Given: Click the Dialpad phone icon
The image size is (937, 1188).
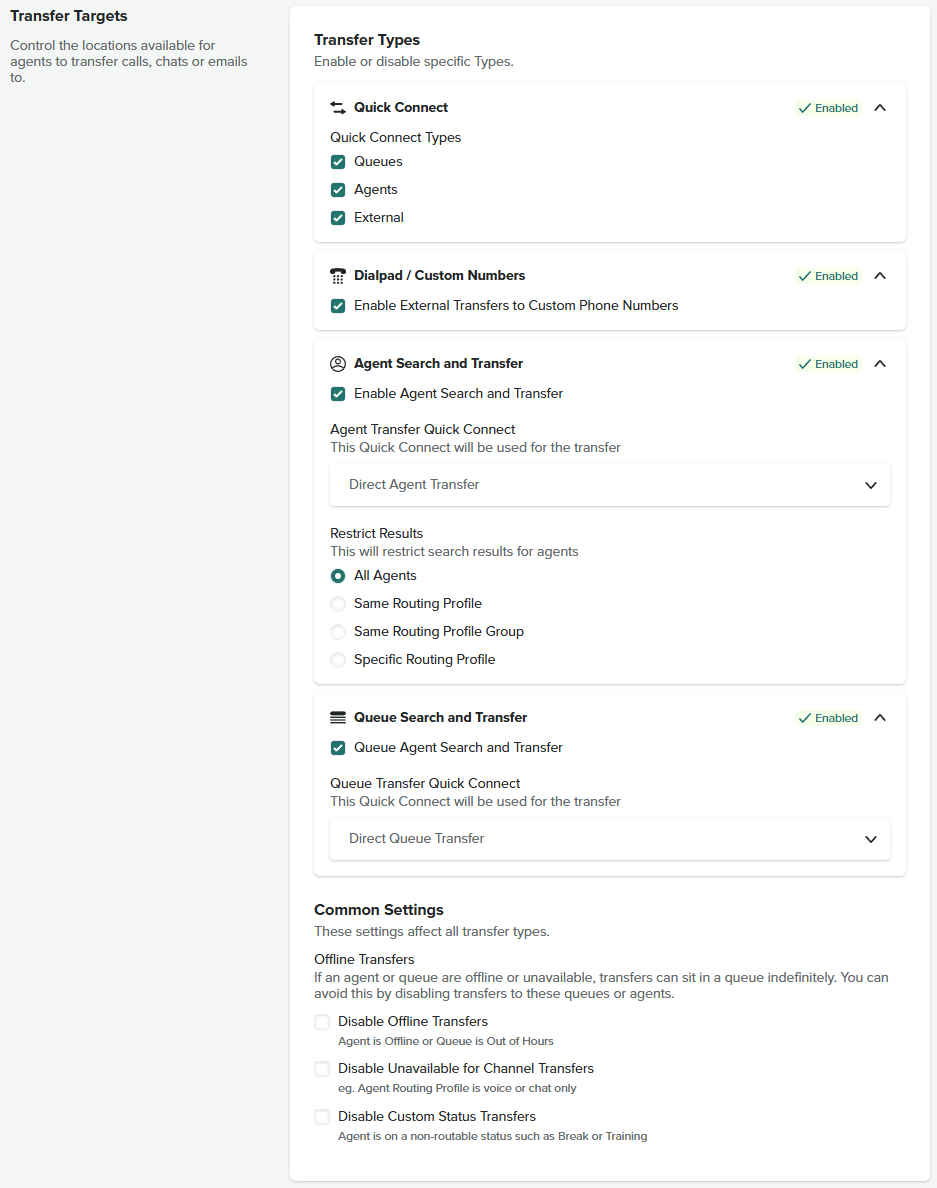Looking at the screenshot, I should click(x=337, y=276).
